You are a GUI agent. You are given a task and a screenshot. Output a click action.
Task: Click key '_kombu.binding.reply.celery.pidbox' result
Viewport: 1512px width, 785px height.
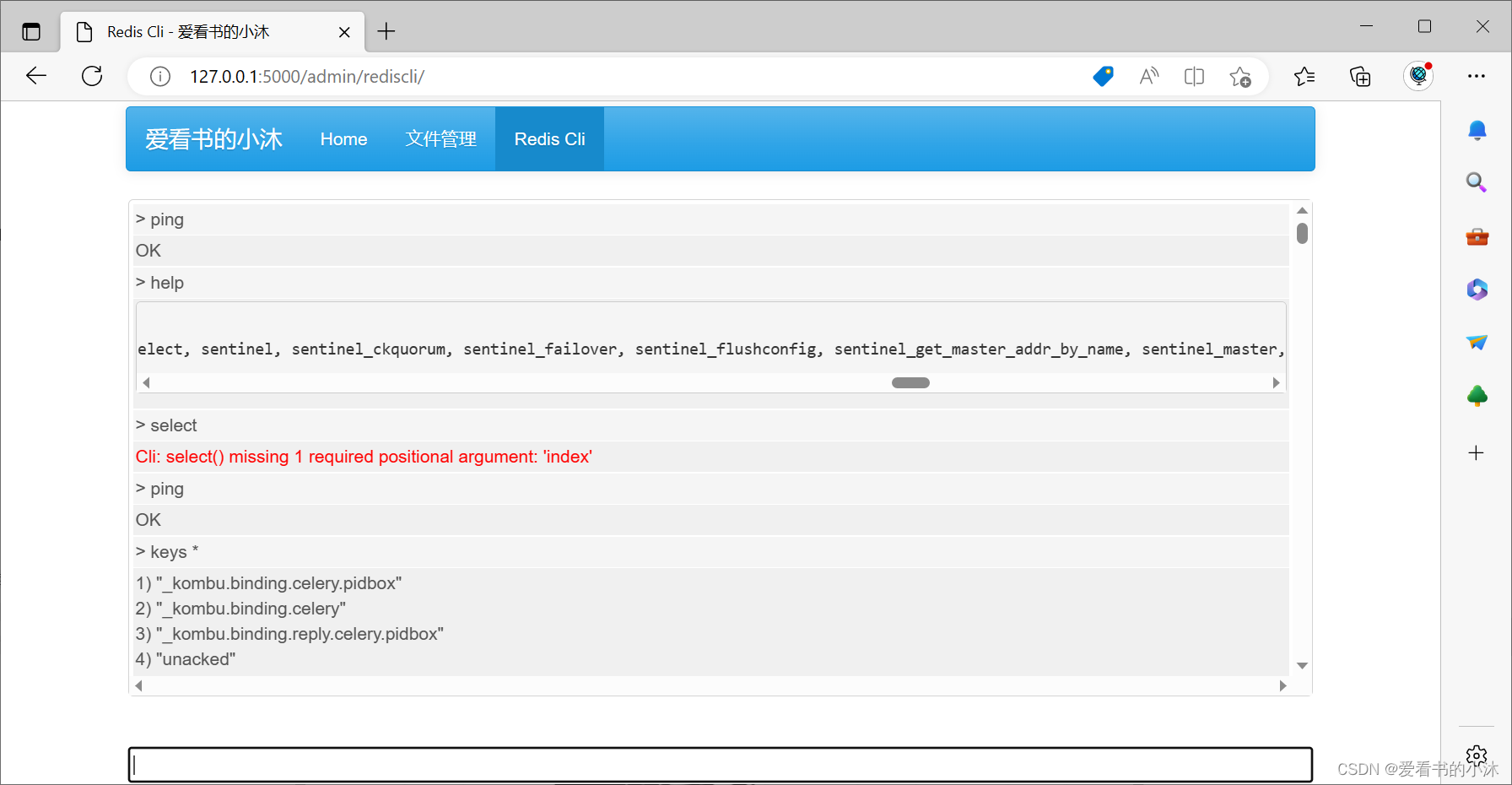tap(289, 634)
